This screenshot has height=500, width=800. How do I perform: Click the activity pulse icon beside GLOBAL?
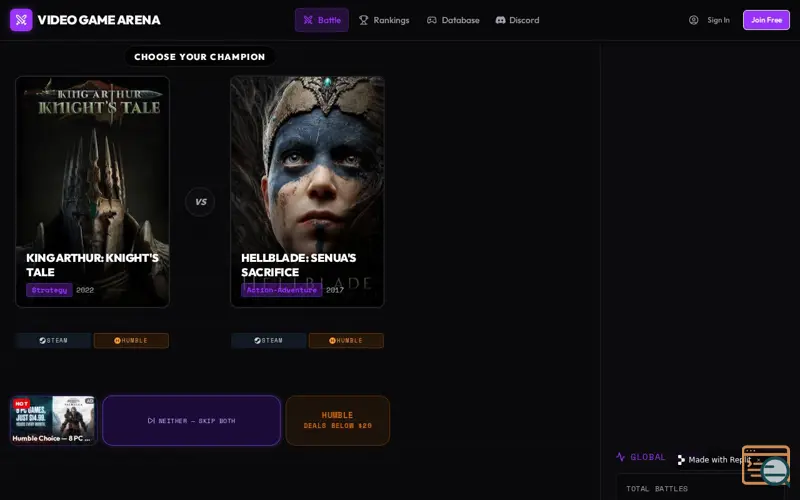pos(620,457)
